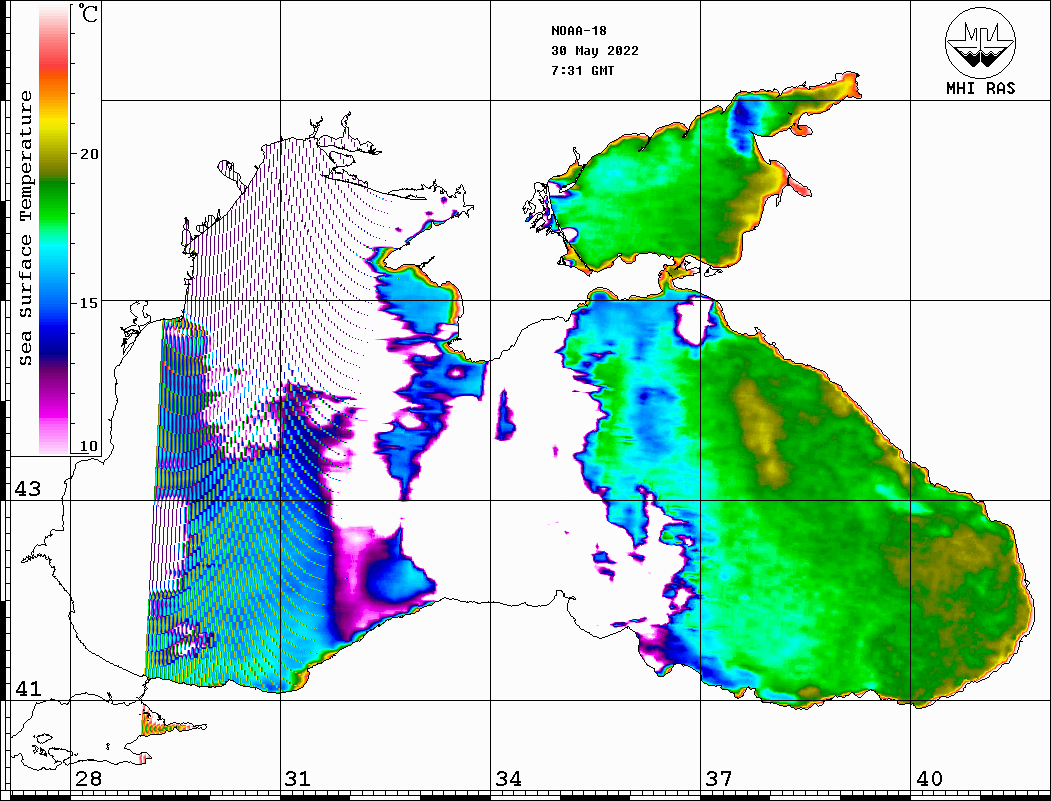
Task: Click the MHI RAS circular logo
Action: 981,42
